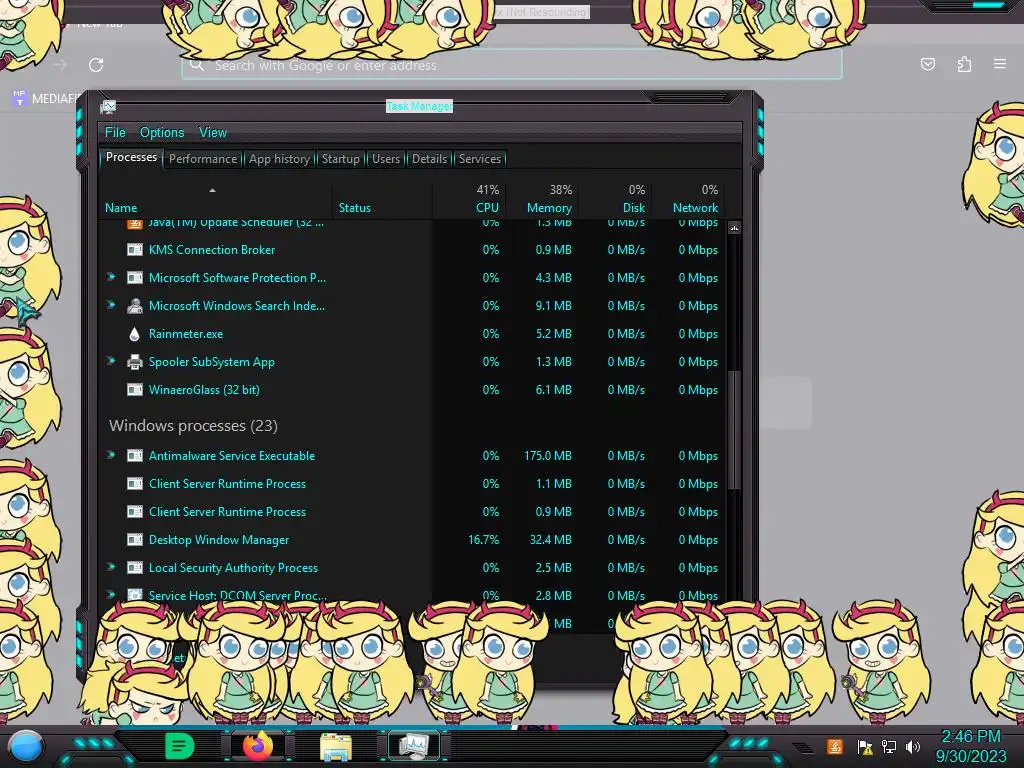Select the Processes tab

[x=131, y=157]
